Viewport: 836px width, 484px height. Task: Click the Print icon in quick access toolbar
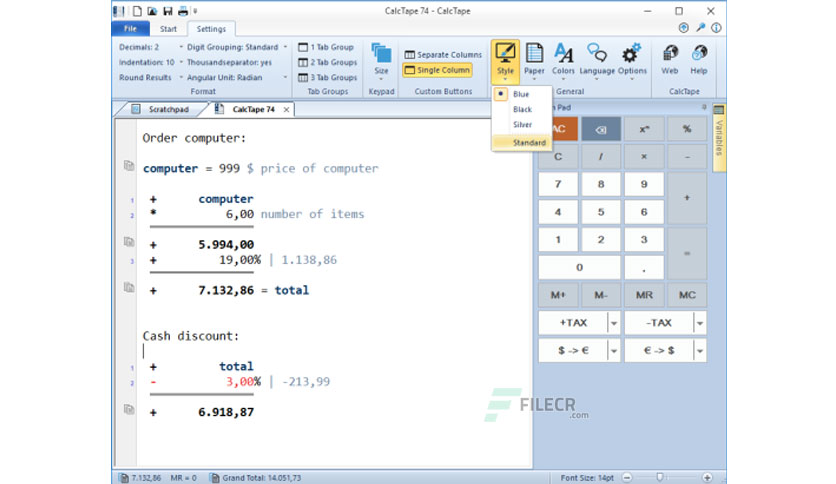pos(183,11)
